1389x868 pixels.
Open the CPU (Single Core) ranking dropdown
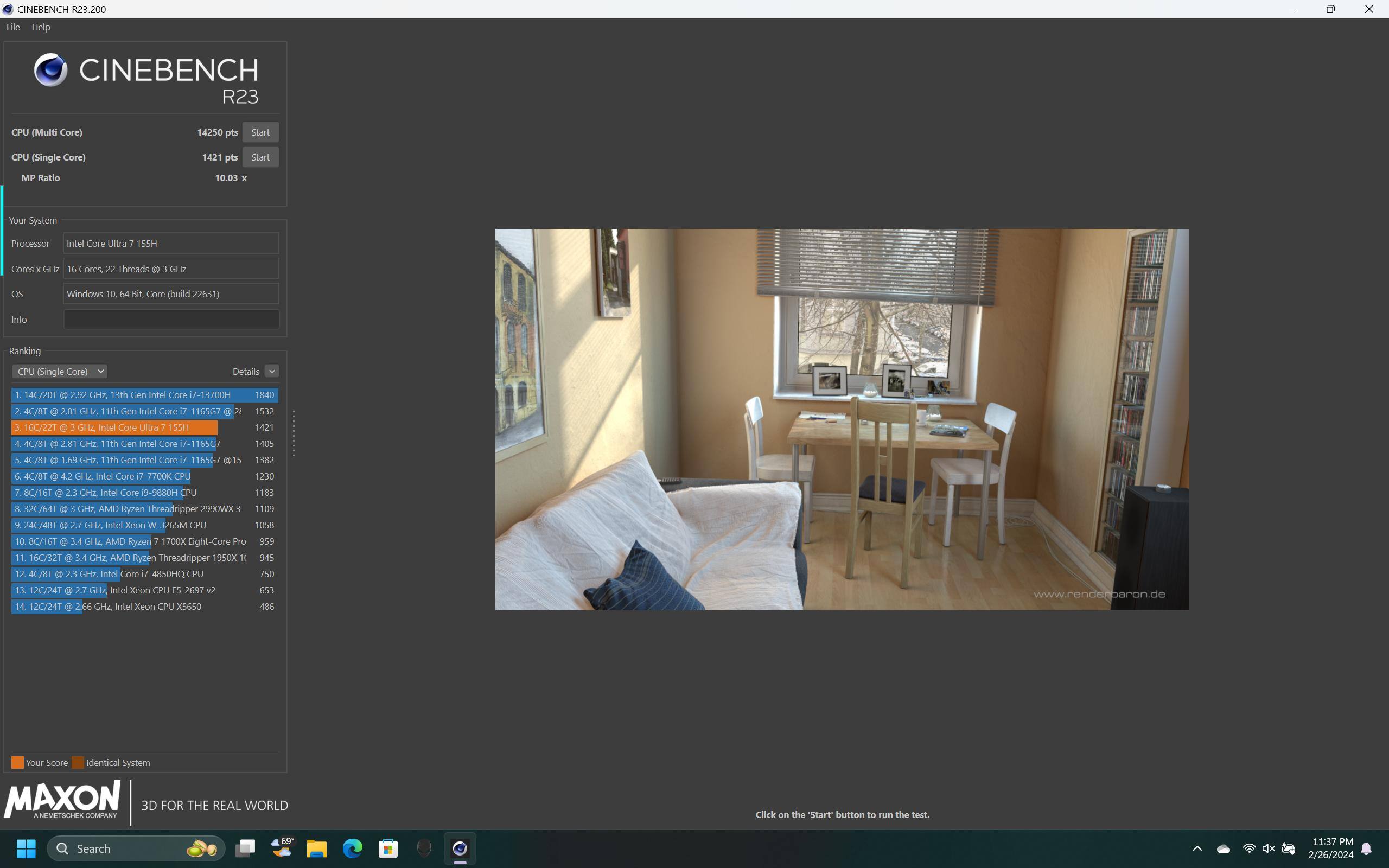tap(60, 372)
